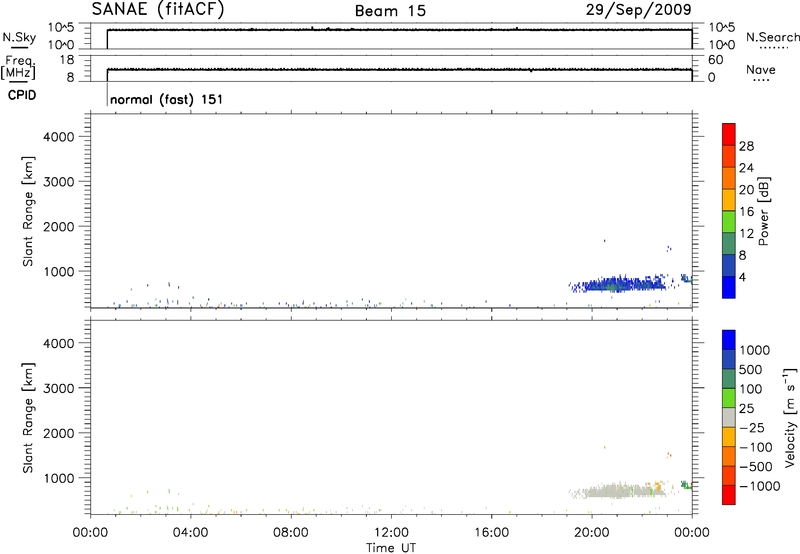Click the Power [dB] colorbar label
The image size is (800, 554).
coord(763,211)
